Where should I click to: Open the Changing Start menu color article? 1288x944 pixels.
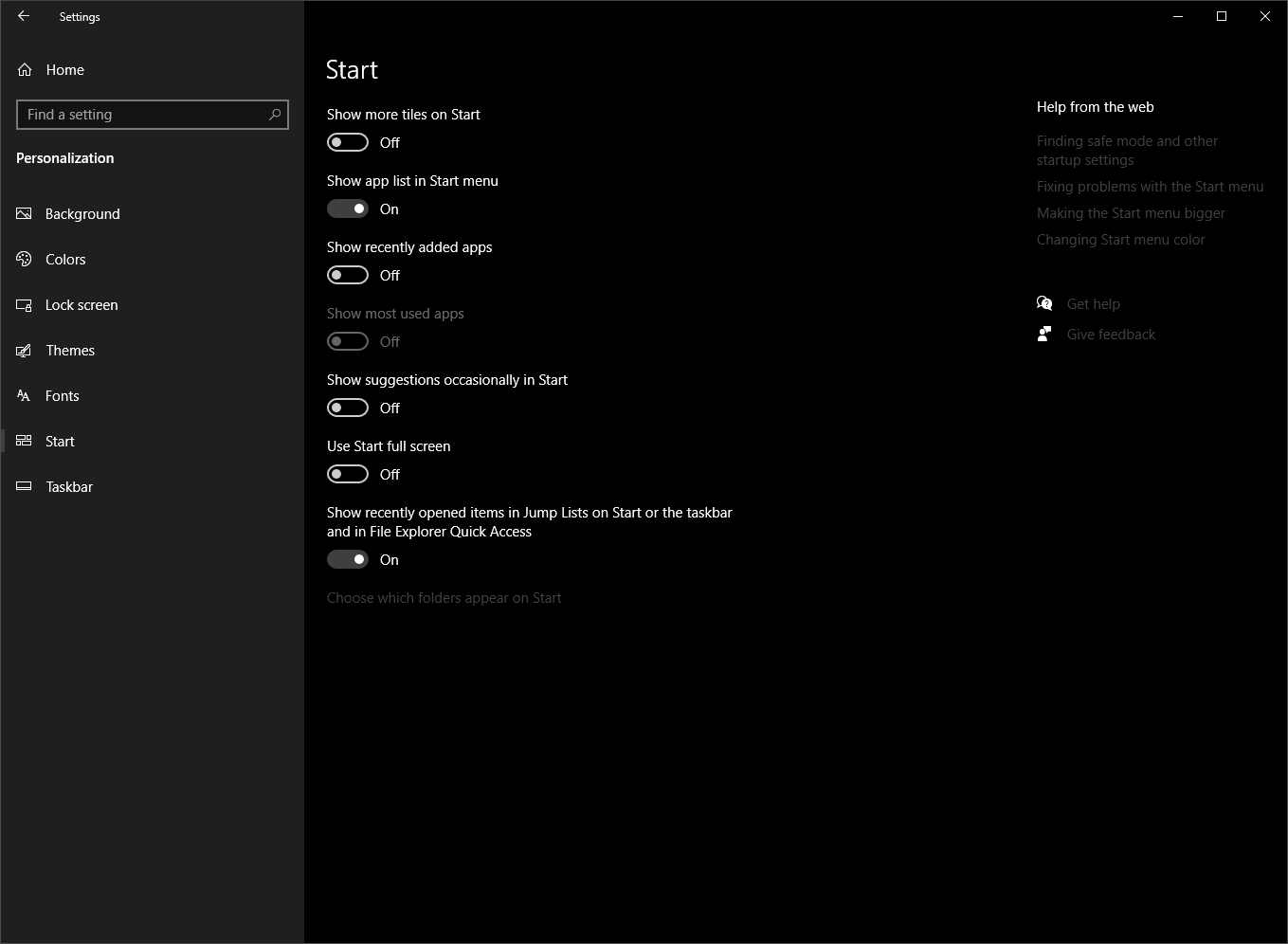[1120, 239]
